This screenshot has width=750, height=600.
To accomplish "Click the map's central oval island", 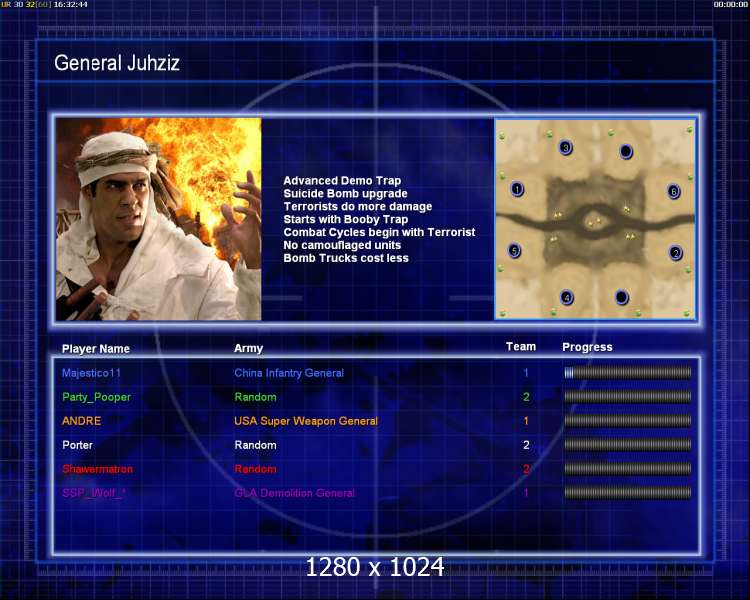I will [594, 222].
